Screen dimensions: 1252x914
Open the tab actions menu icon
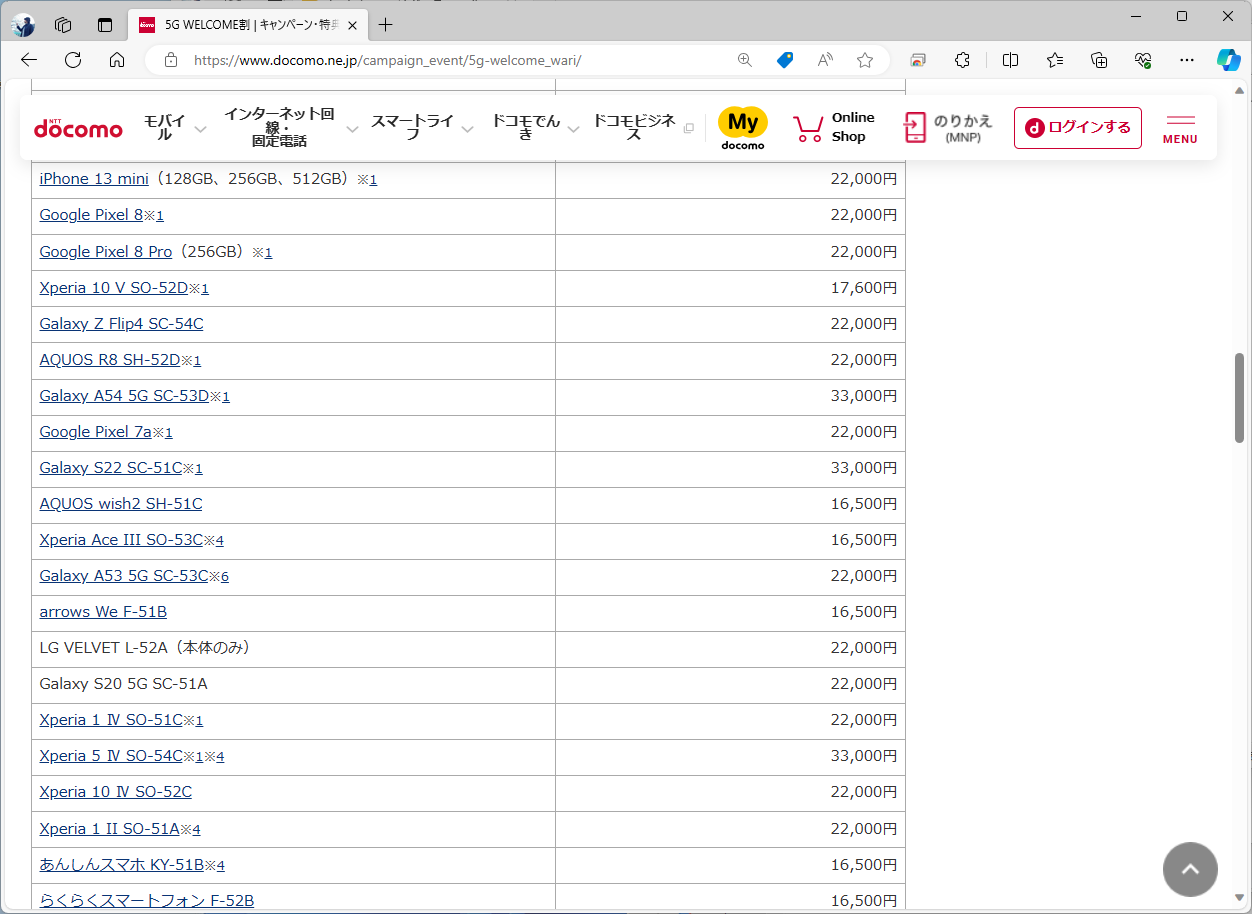coord(105,25)
